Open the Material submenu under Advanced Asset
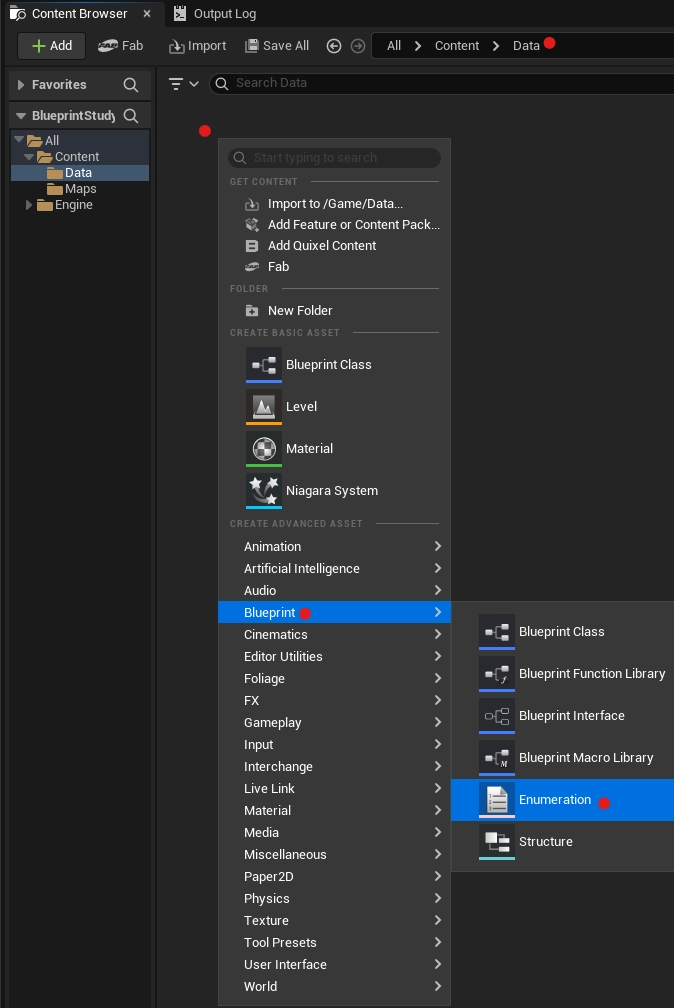674x1008 pixels. pyautogui.click(x=334, y=810)
